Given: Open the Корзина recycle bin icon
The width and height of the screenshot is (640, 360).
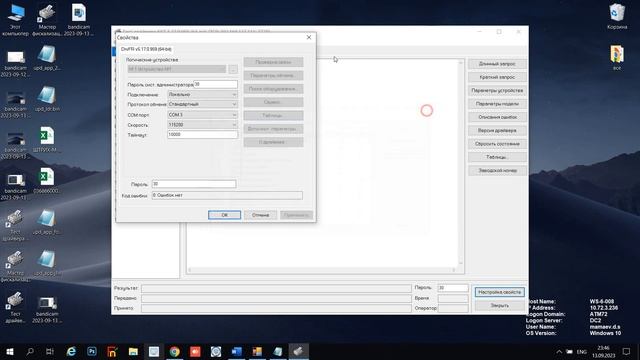Looking at the screenshot, I should (617, 16).
